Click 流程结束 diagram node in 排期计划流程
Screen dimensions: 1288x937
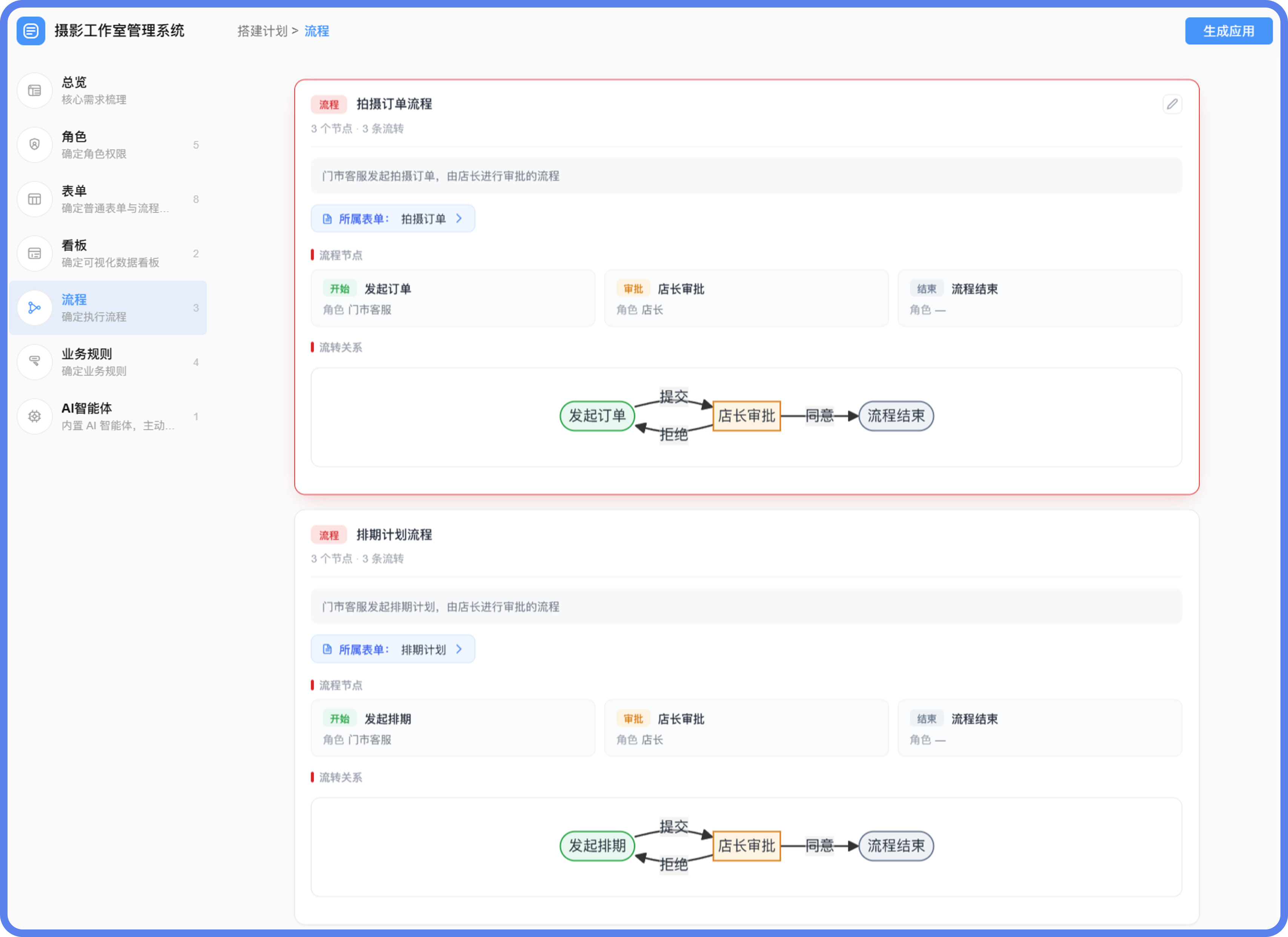pos(896,846)
